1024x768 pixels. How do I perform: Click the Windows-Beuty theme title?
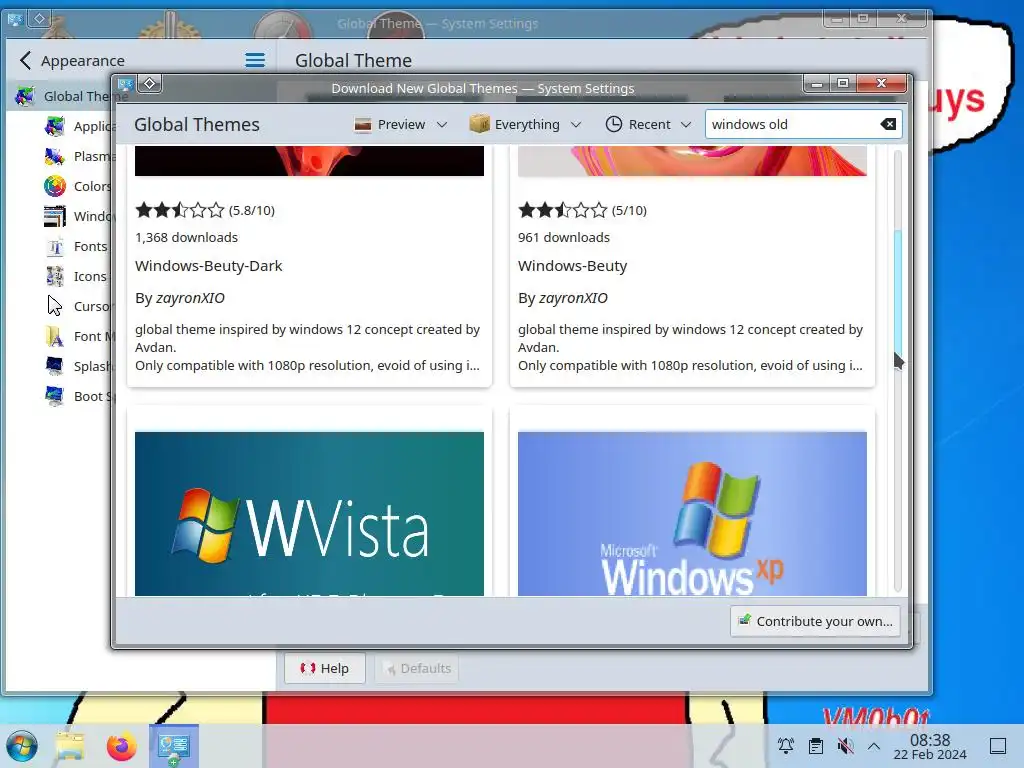coord(573,266)
